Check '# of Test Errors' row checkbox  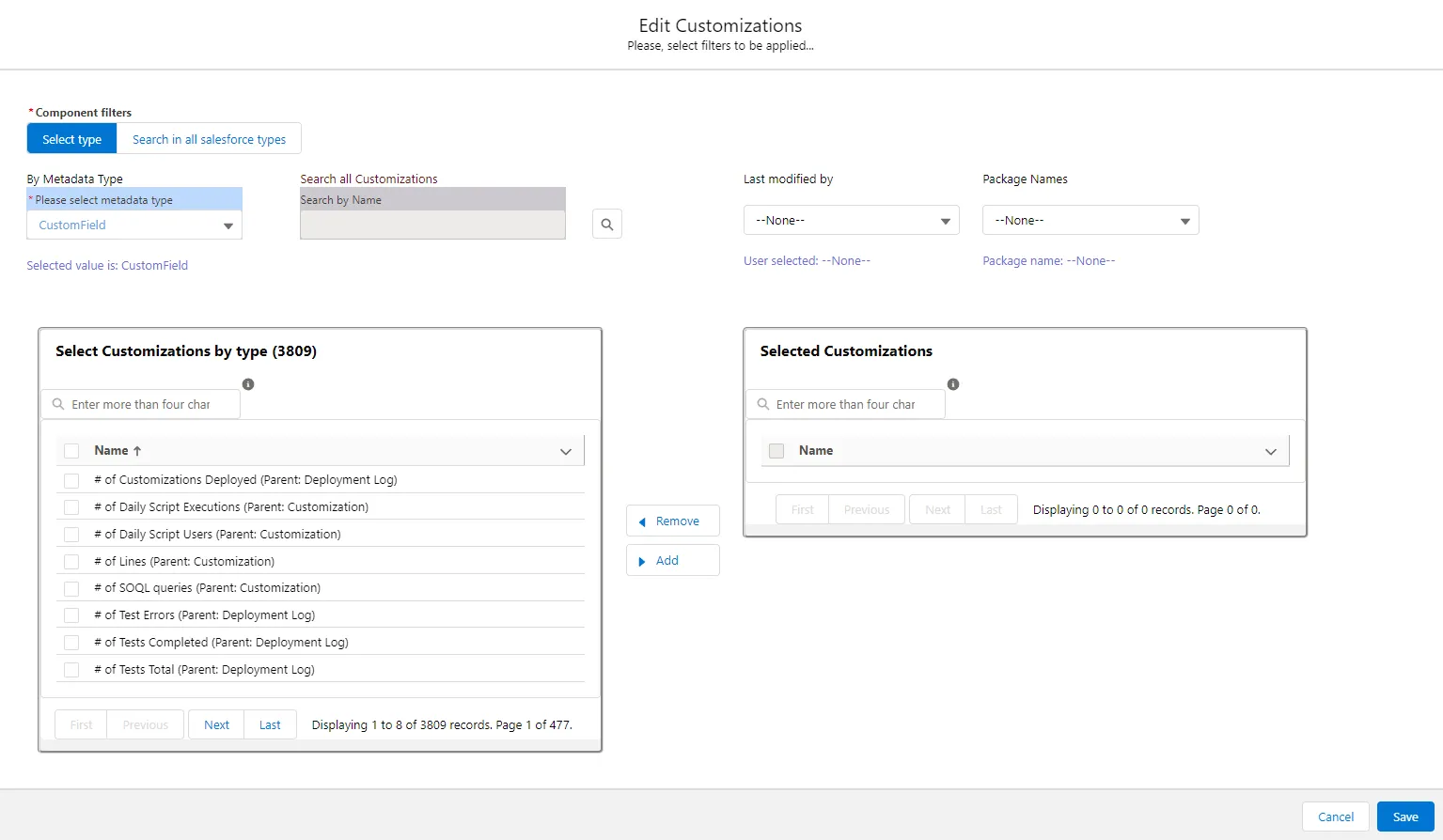pos(71,615)
